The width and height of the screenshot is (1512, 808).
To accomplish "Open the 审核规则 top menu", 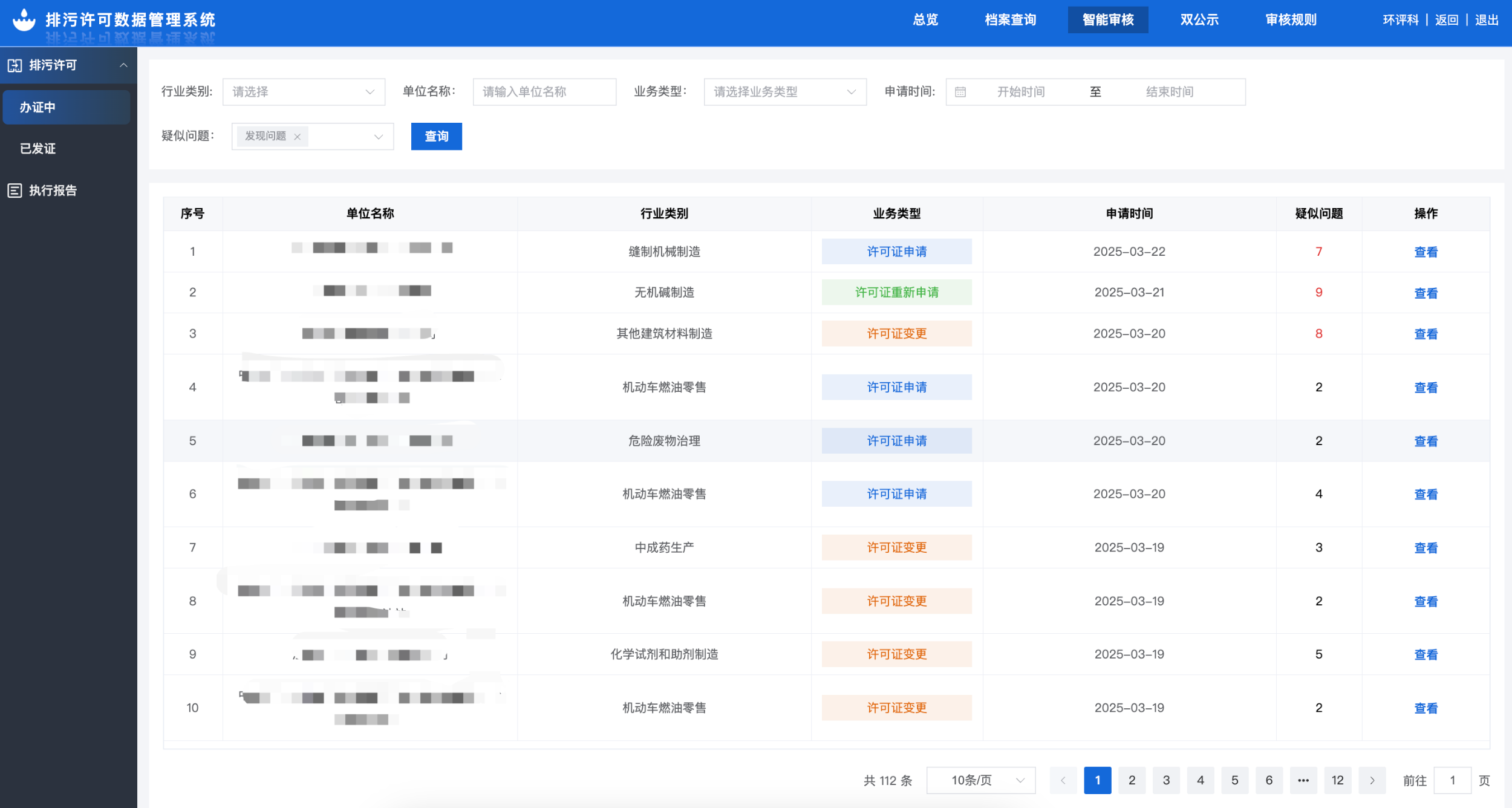I will click(x=1291, y=20).
